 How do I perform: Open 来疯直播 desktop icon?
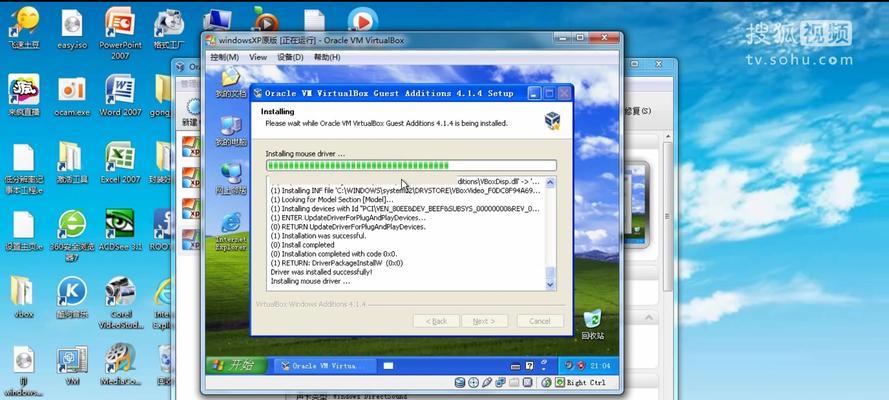(23, 95)
